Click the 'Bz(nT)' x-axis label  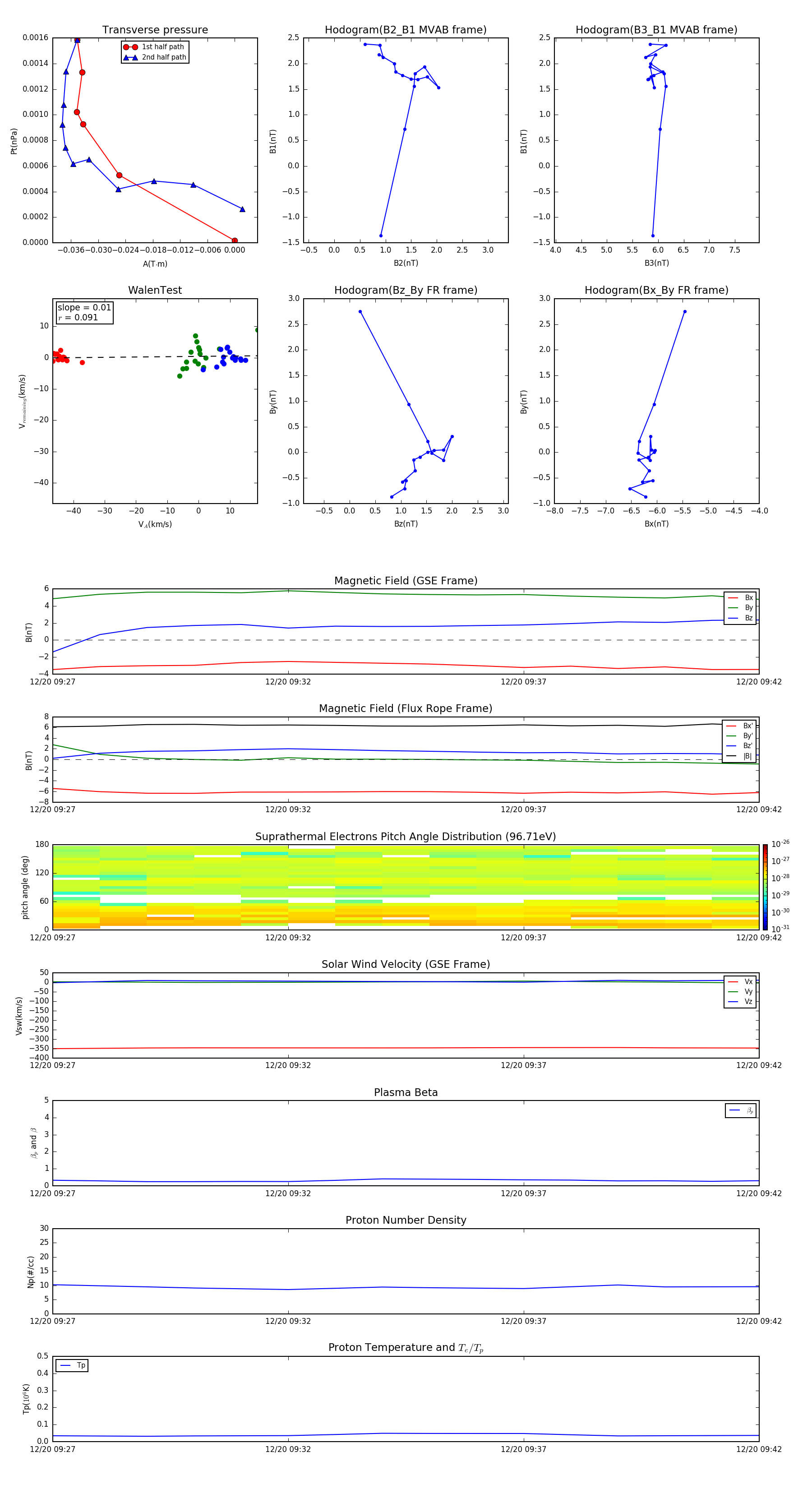[406, 524]
